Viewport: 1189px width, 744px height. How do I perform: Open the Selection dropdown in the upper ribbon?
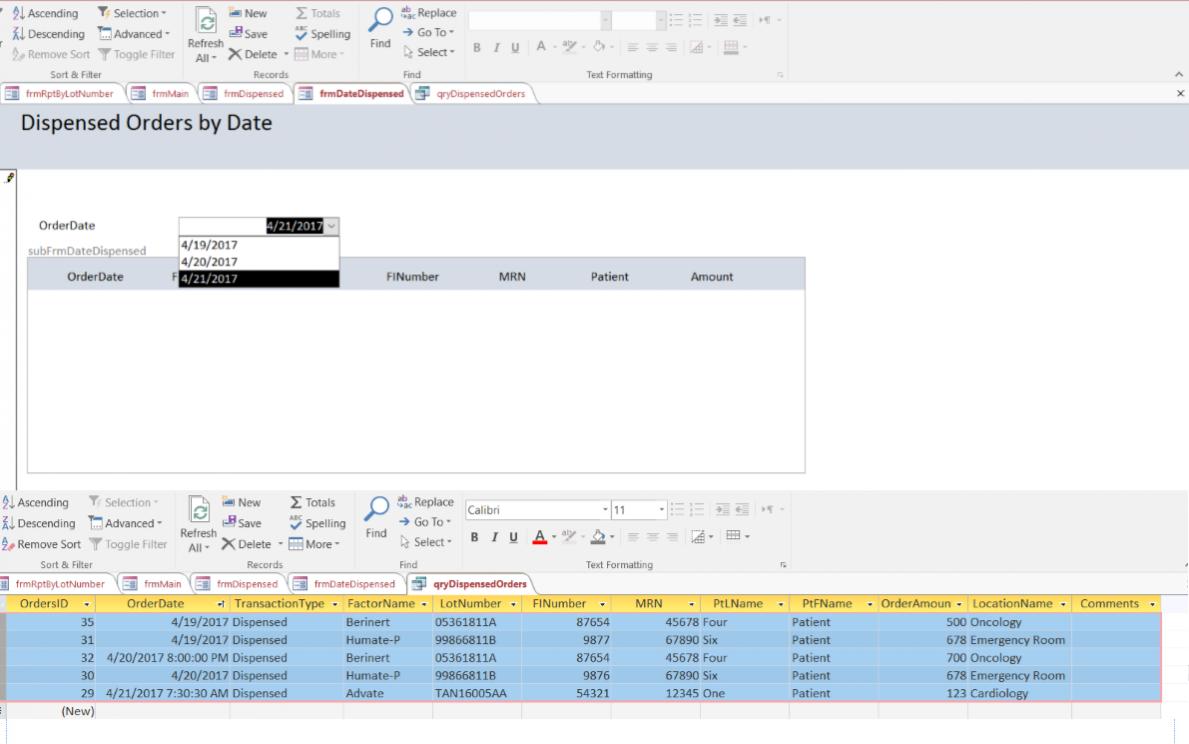click(132, 13)
